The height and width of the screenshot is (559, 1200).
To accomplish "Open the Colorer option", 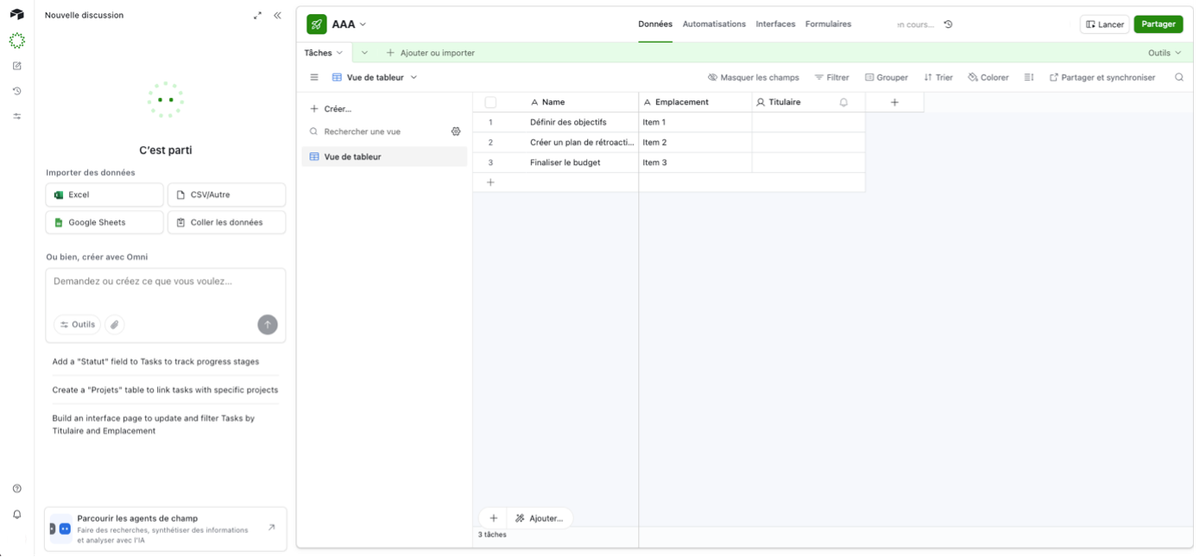I will pos(988,77).
